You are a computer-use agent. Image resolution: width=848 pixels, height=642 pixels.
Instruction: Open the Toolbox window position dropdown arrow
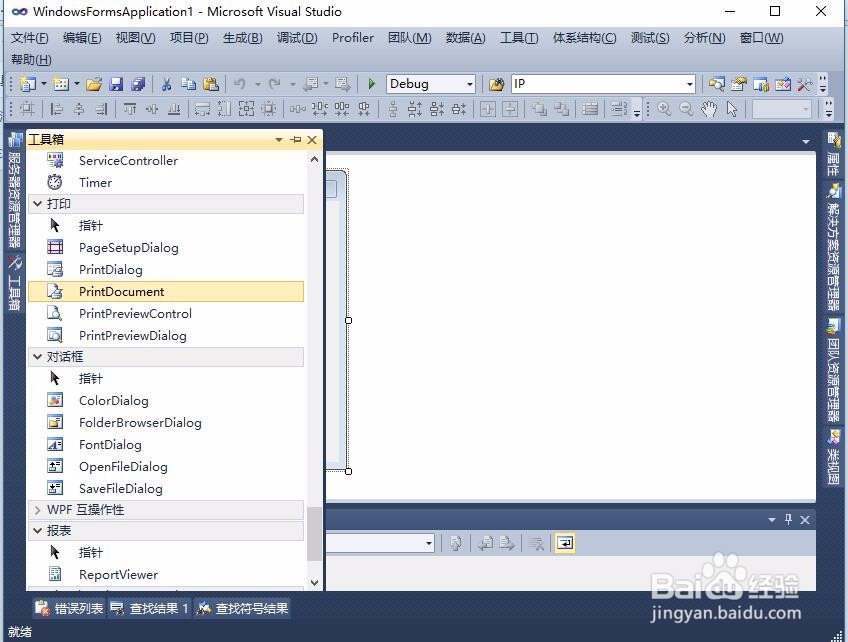pyautogui.click(x=279, y=140)
